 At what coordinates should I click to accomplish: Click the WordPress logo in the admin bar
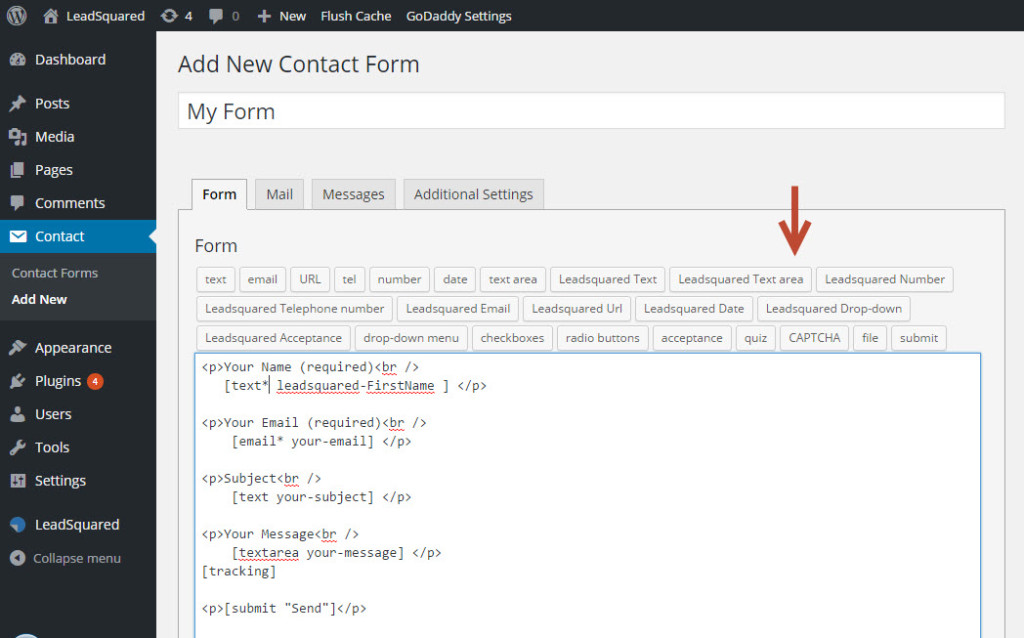point(15,15)
